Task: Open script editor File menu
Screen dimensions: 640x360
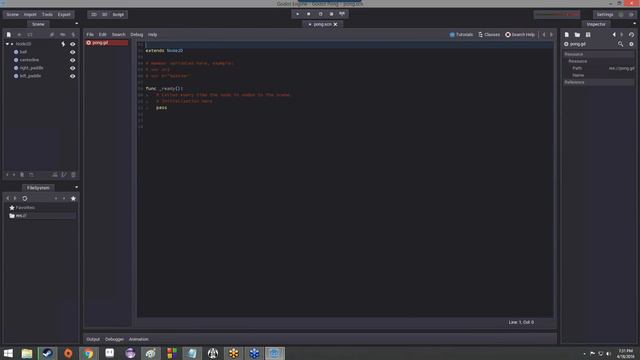Action: point(90,35)
